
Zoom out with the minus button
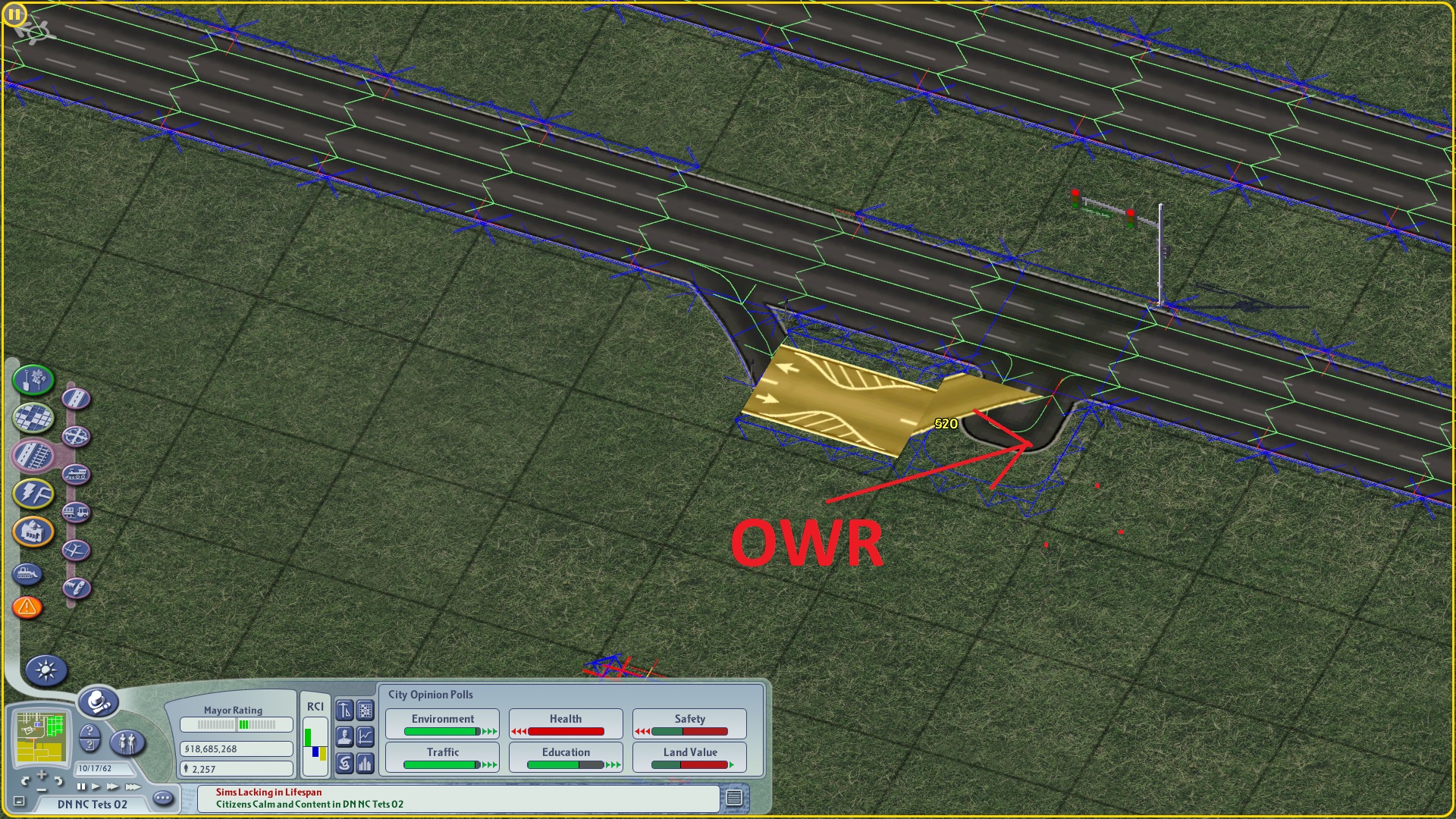point(42,789)
